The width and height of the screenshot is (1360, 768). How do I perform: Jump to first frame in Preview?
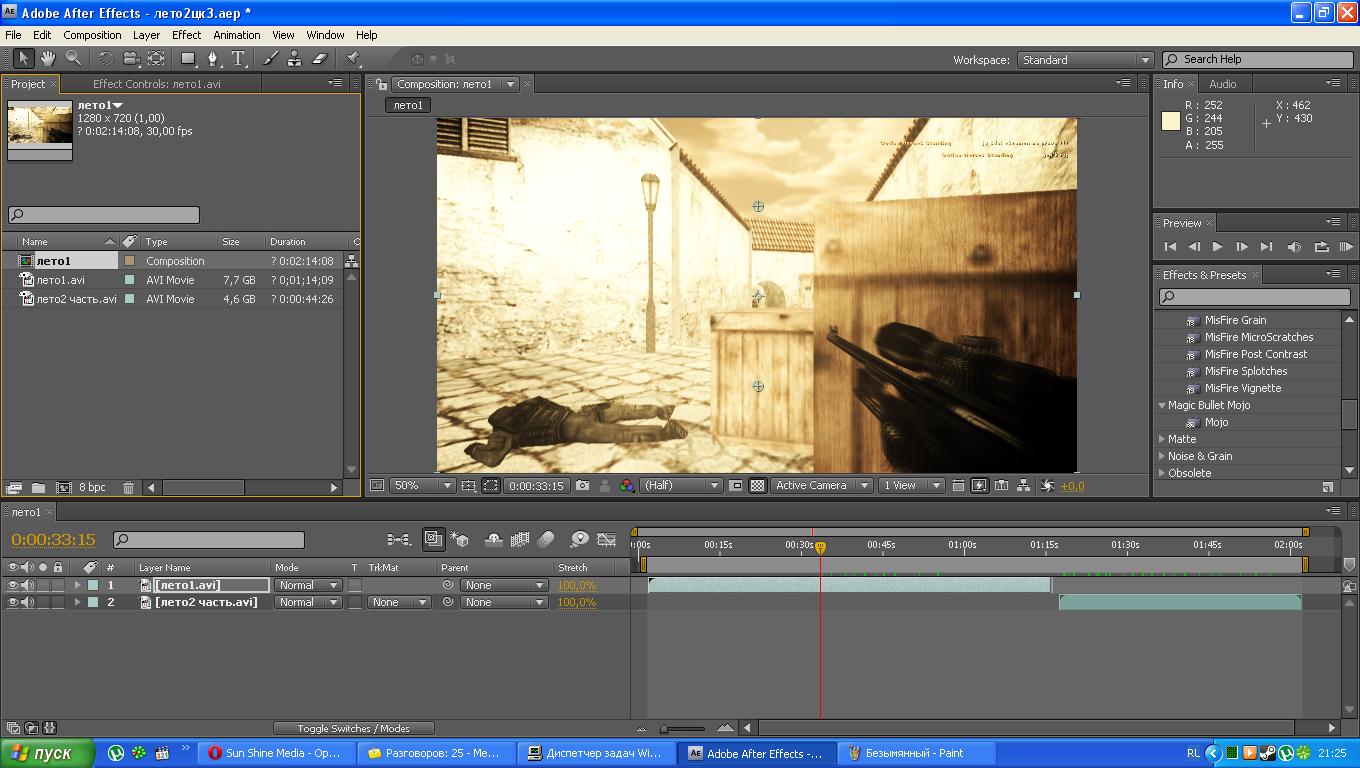point(1170,246)
